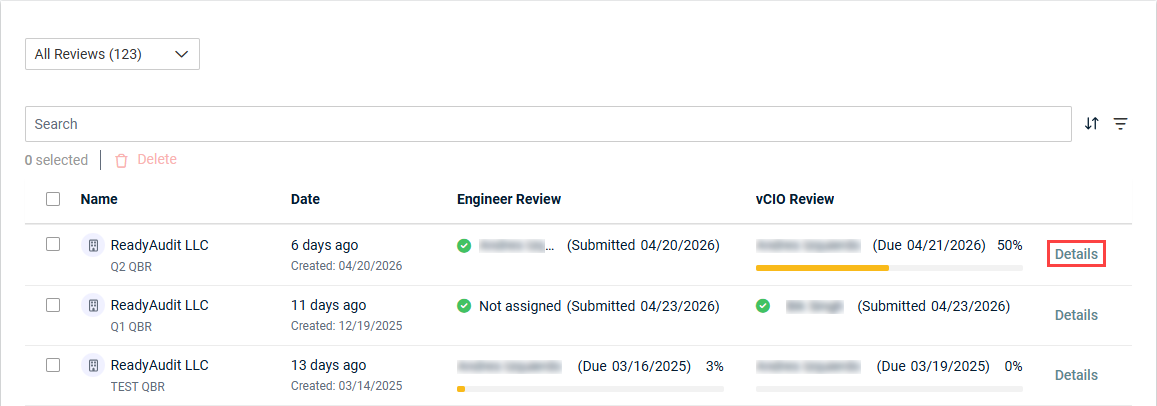The image size is (1157, 406).
Task: Click the trash can Delete icon
Action: tap(122, 160)
